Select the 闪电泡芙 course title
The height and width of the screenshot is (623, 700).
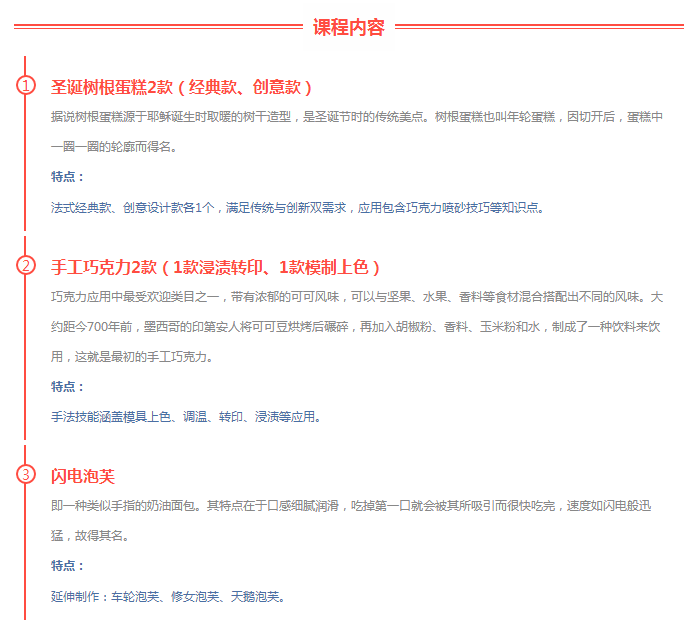(83, 476)
